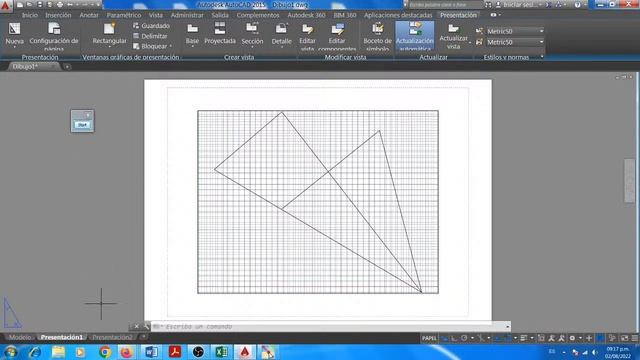
Task: Select the Sección view tool
Action: pyautogui.click(x=252, y=35)
